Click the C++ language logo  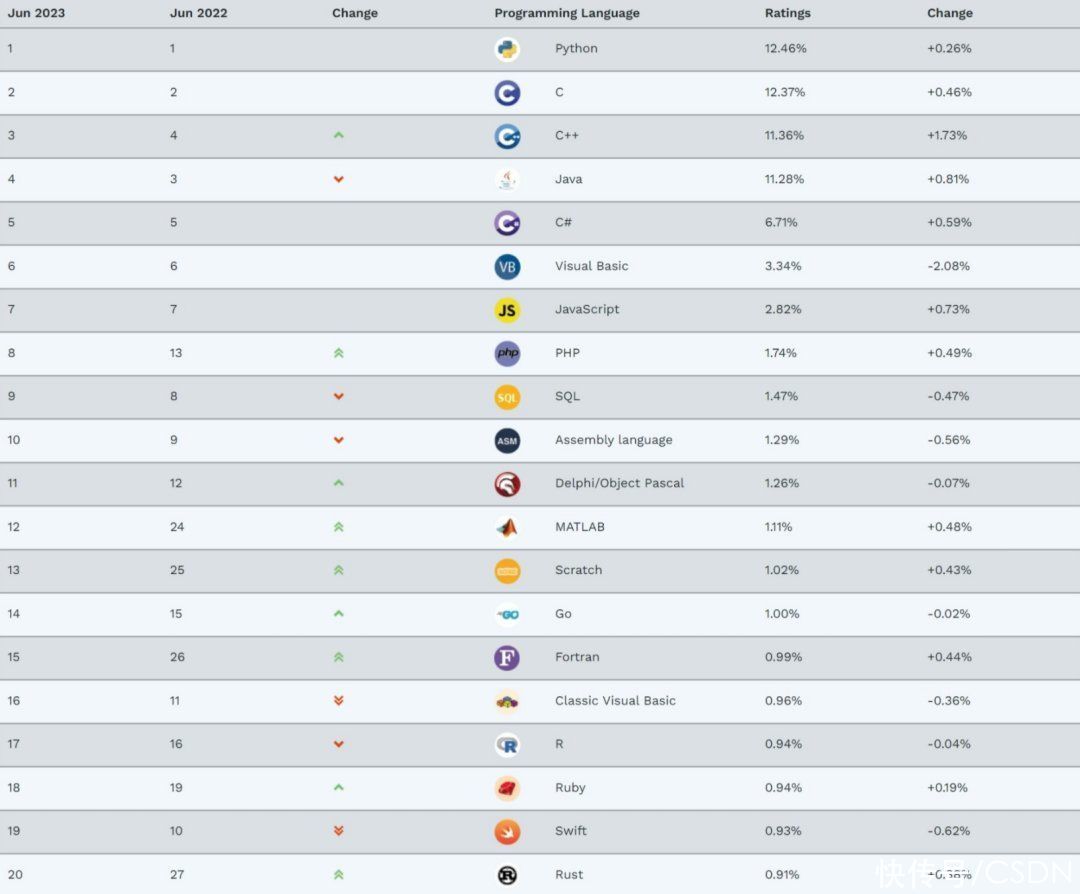coord(507,136)
